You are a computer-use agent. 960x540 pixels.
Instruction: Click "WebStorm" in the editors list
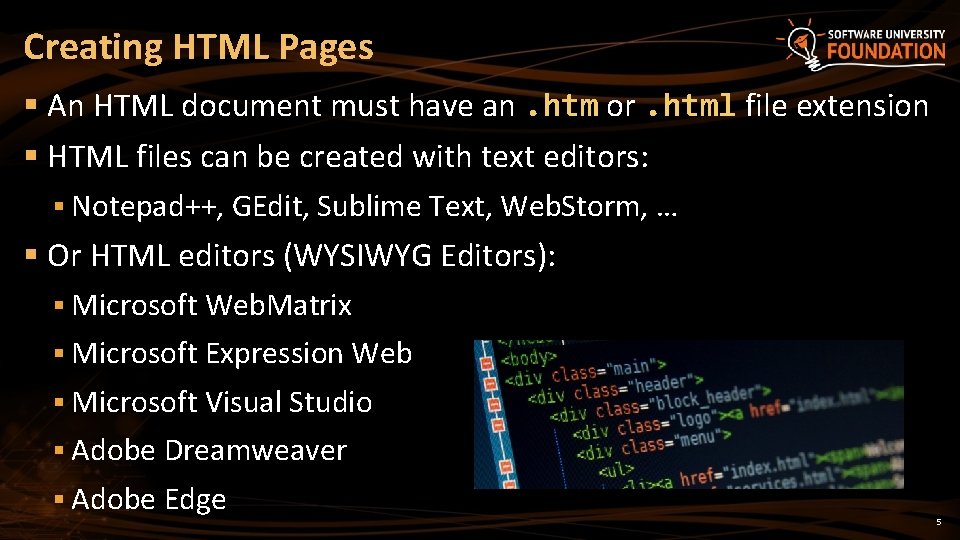click(x=574, y=206)
